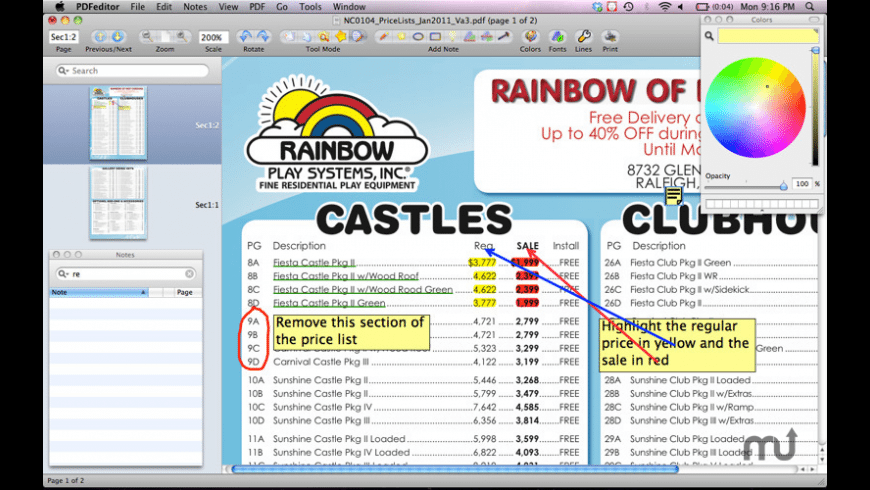Image resolution: width=870 pixels, height=490 pixels.
Task: Add a strike-out note
Action: tap(487, 37)
